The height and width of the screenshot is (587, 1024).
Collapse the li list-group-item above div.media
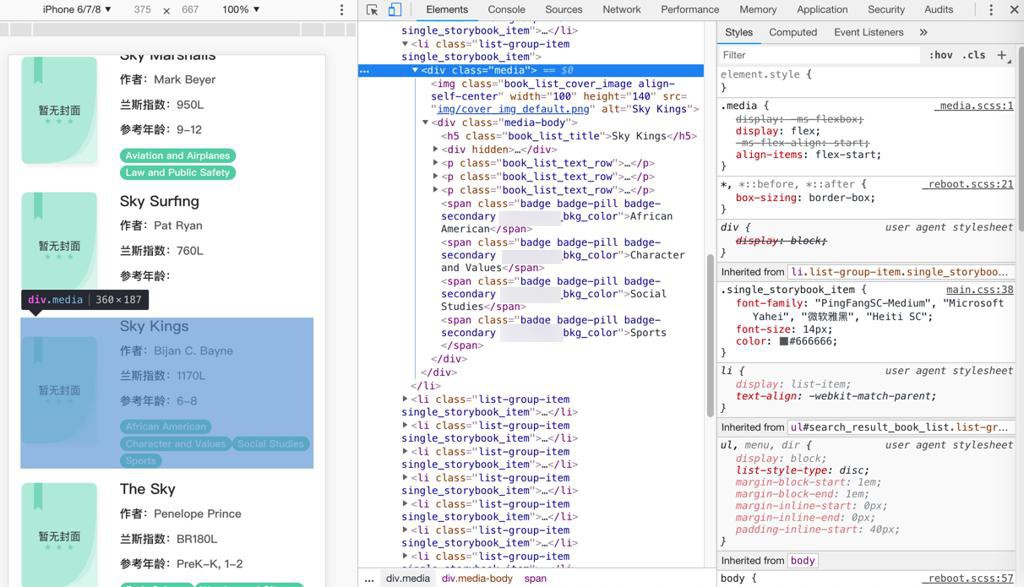(405, 44)
